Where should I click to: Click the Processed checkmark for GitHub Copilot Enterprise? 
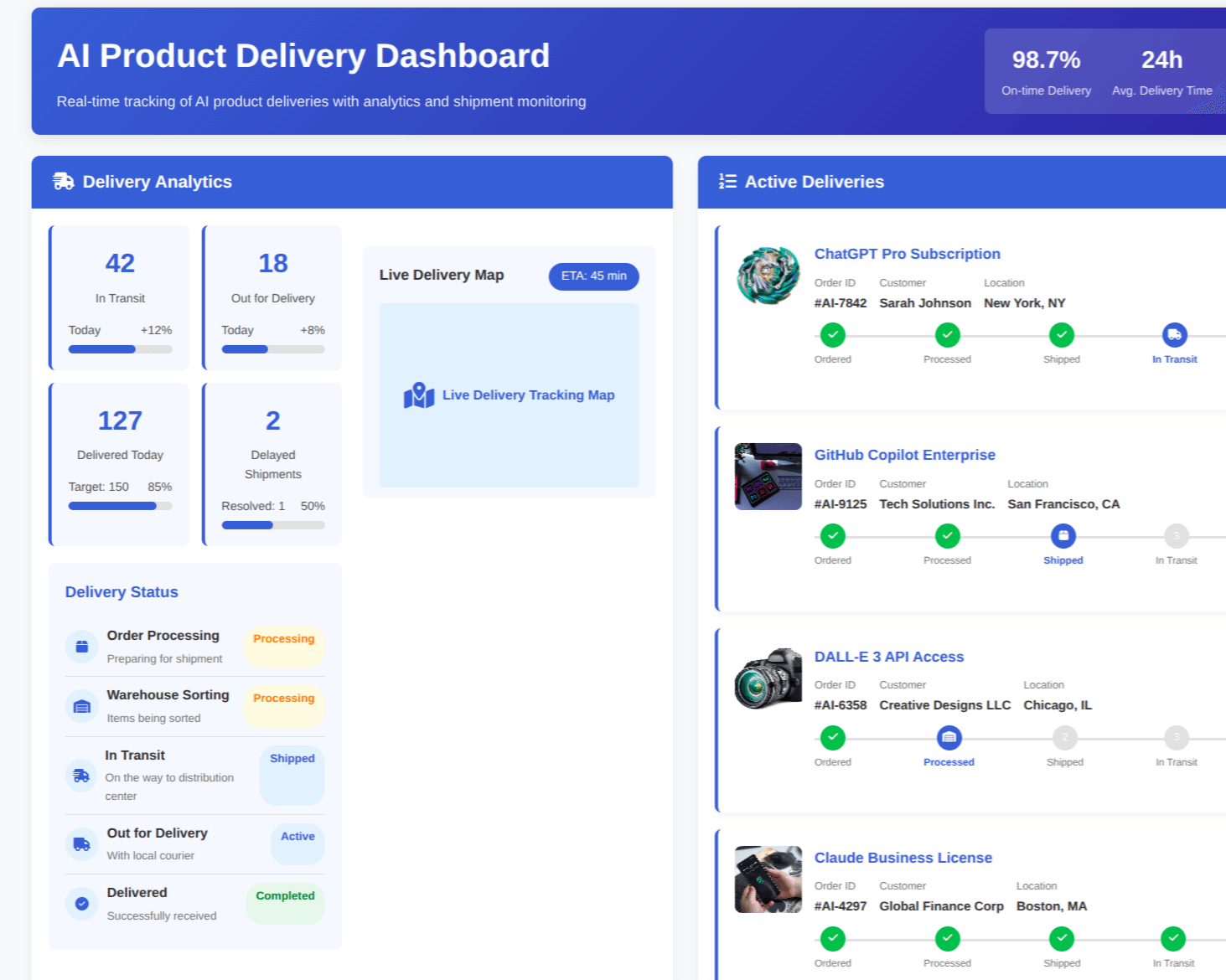tap(948, 536)
